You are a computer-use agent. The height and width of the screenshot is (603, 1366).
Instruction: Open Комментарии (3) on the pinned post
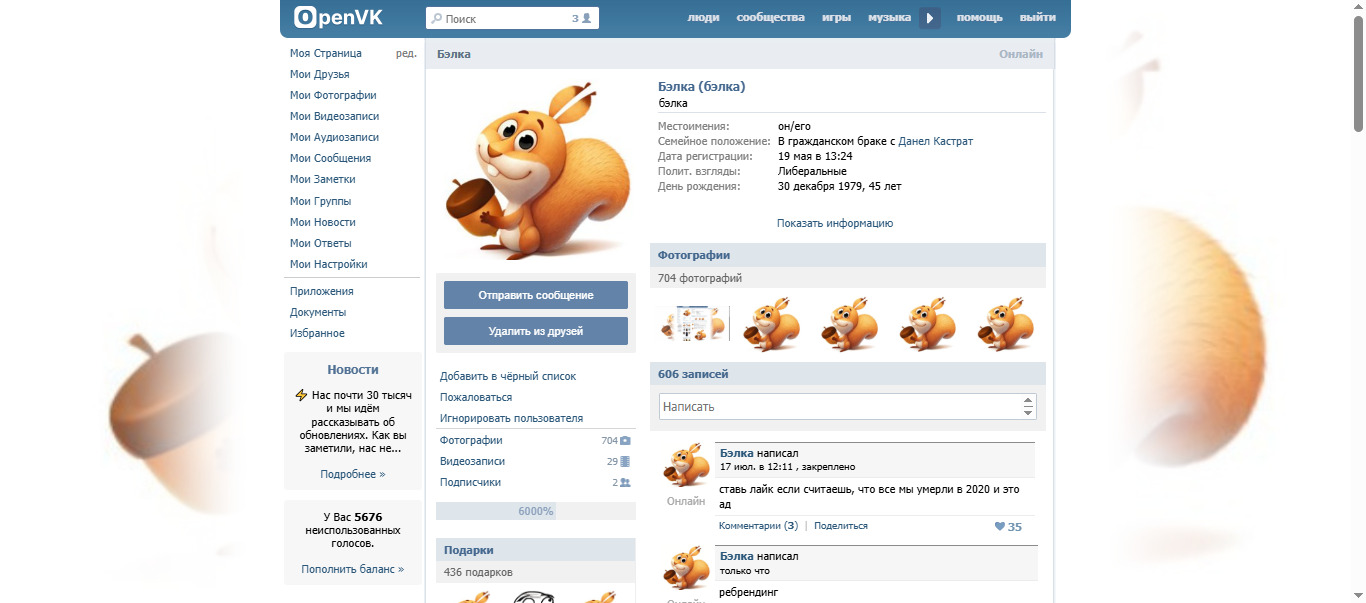758,525
